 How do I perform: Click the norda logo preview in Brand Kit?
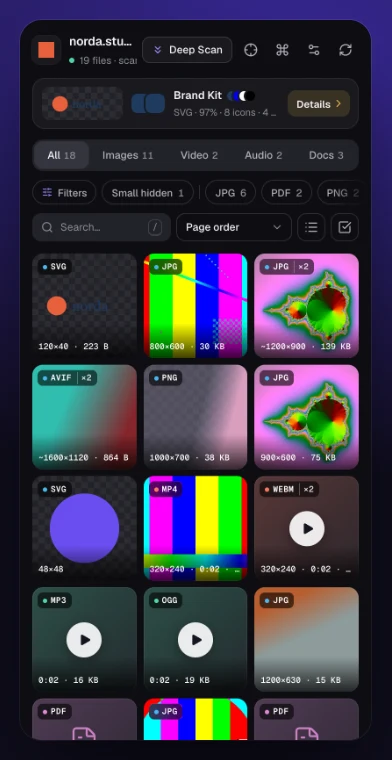coord(82,103)
